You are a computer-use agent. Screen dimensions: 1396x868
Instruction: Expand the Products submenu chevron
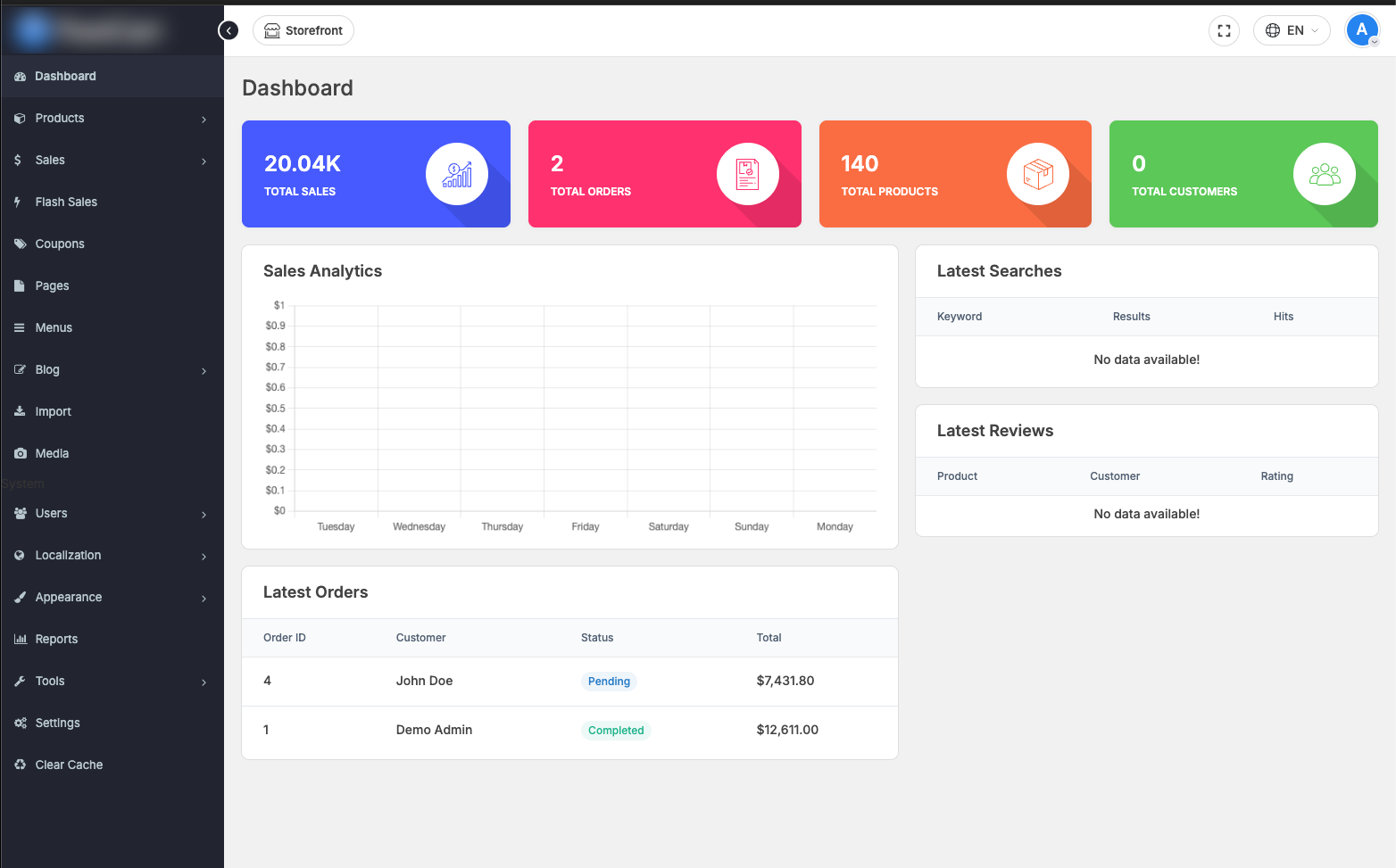pos(204,119)
